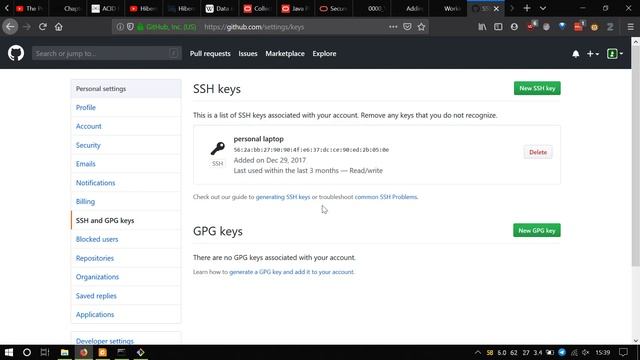Open notifications bell icon

tap(576, 54)
